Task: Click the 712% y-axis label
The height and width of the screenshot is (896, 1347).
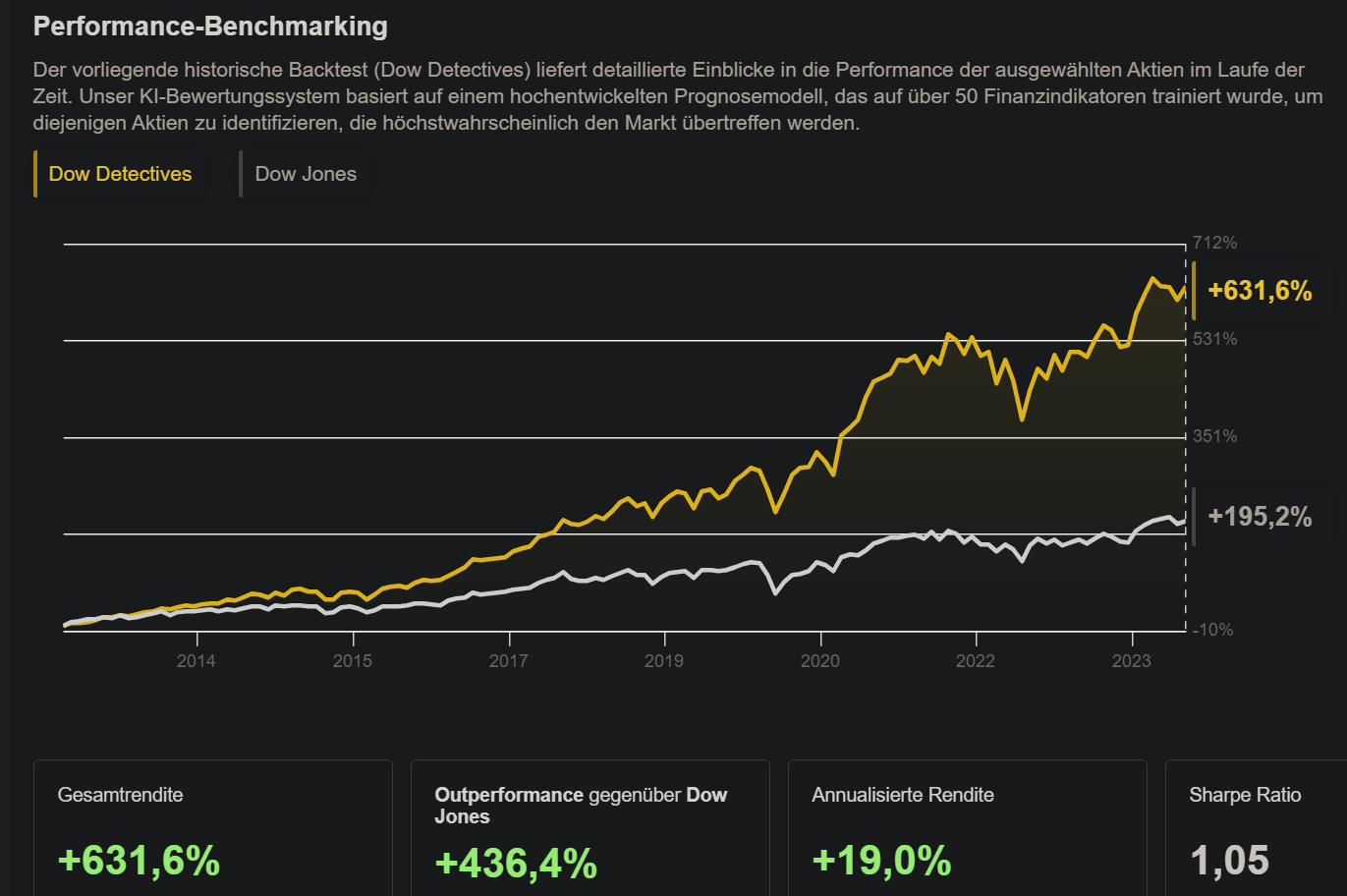Action: click(1214, 243)
